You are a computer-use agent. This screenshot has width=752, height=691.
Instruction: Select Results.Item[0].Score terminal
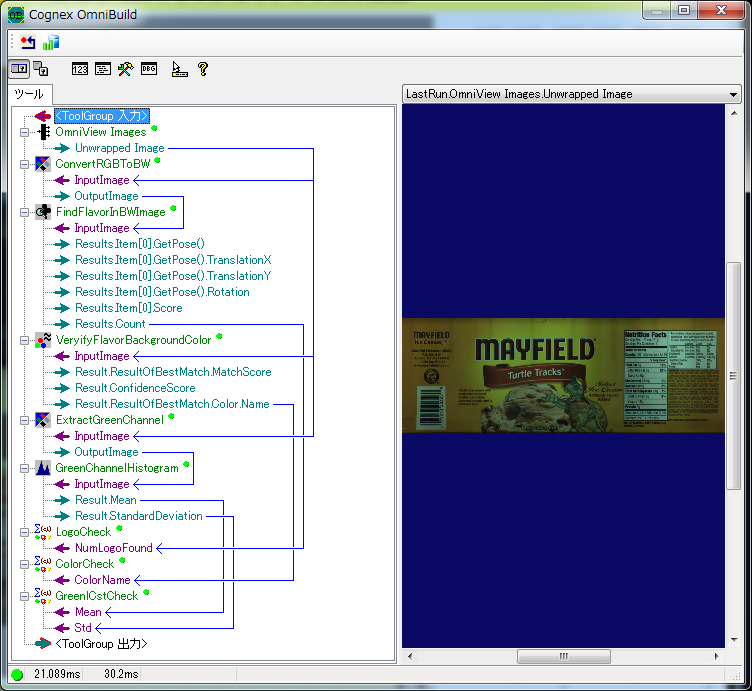pyautogui.click(x=129, y=308)
